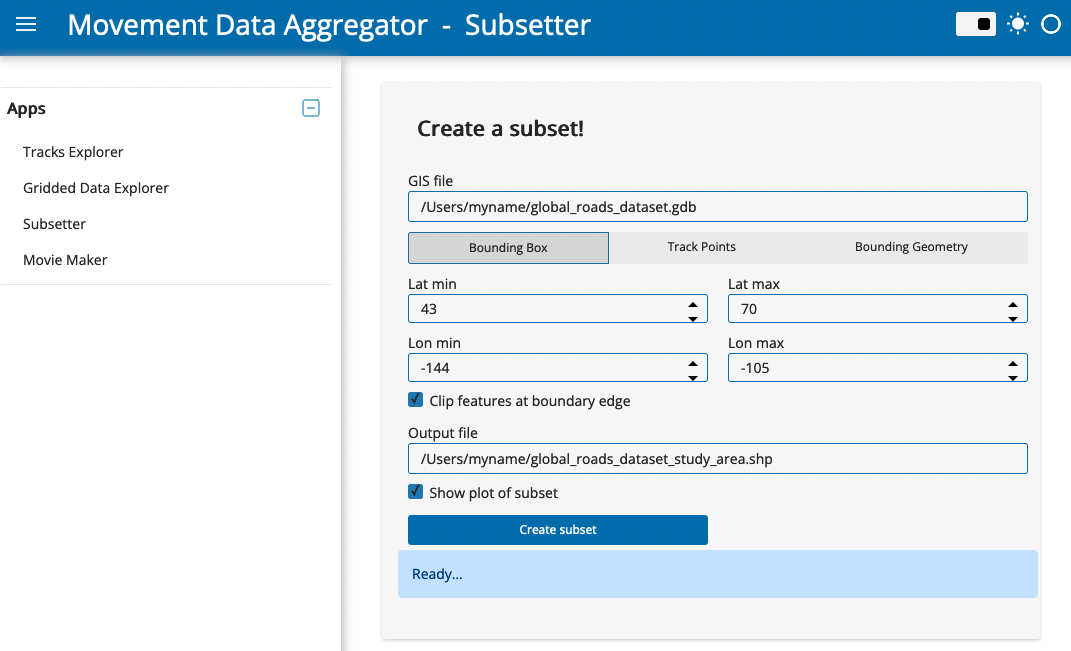Click the sun theme icon
Viewport: 1071px width, 651px height.
(x=1018, y=25)
